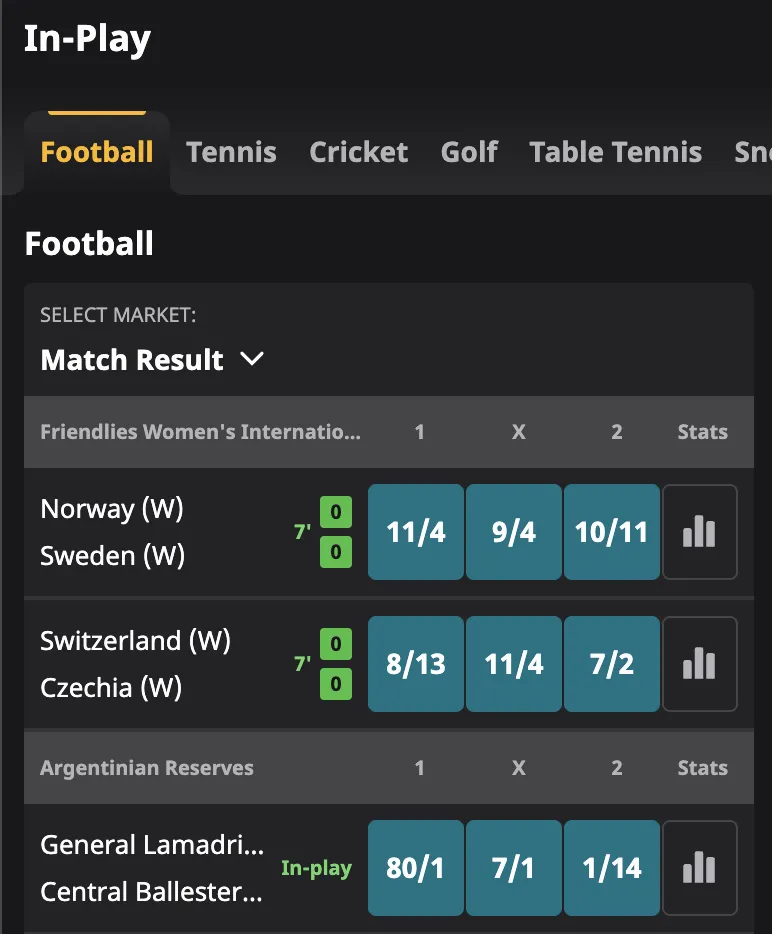
Task: Select the Football tab
Action: click(x=96, y=152)
